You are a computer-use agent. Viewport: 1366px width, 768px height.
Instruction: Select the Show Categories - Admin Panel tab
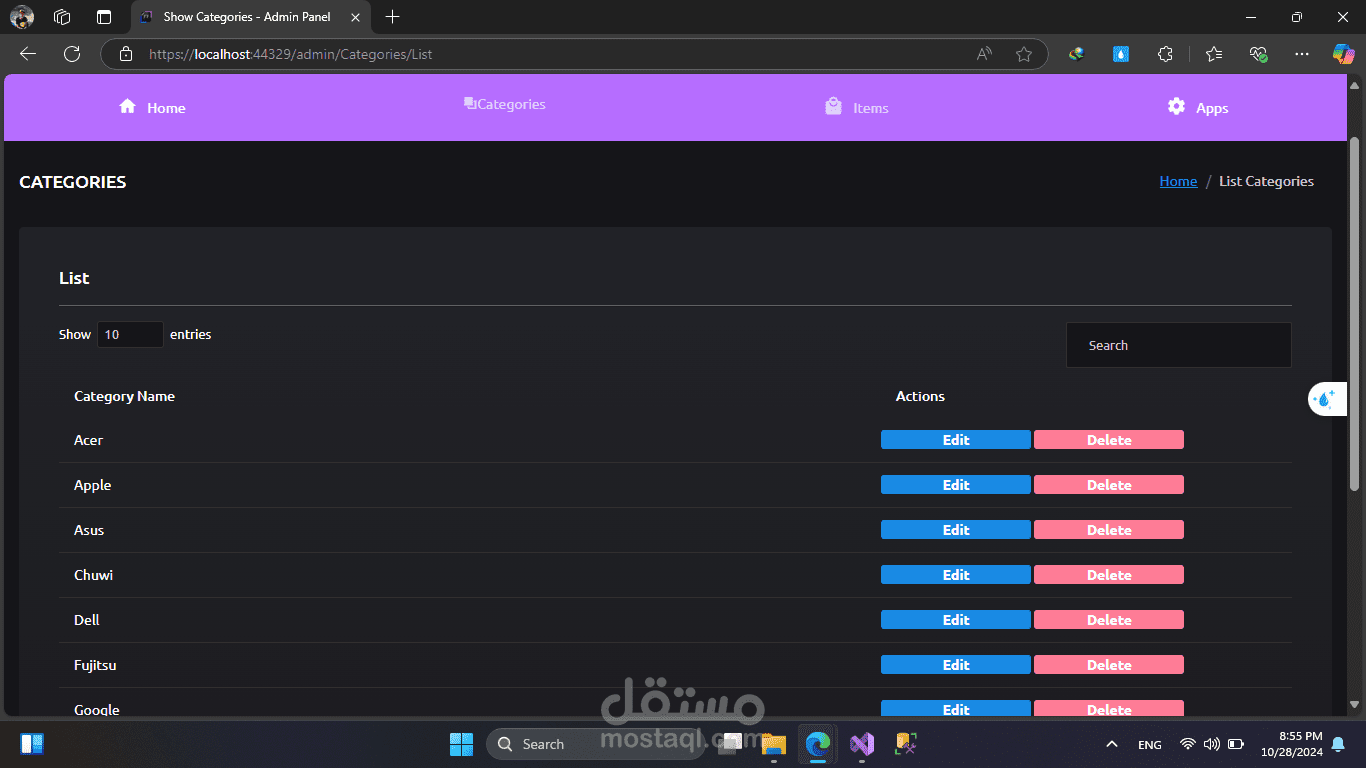pos(252,17)
